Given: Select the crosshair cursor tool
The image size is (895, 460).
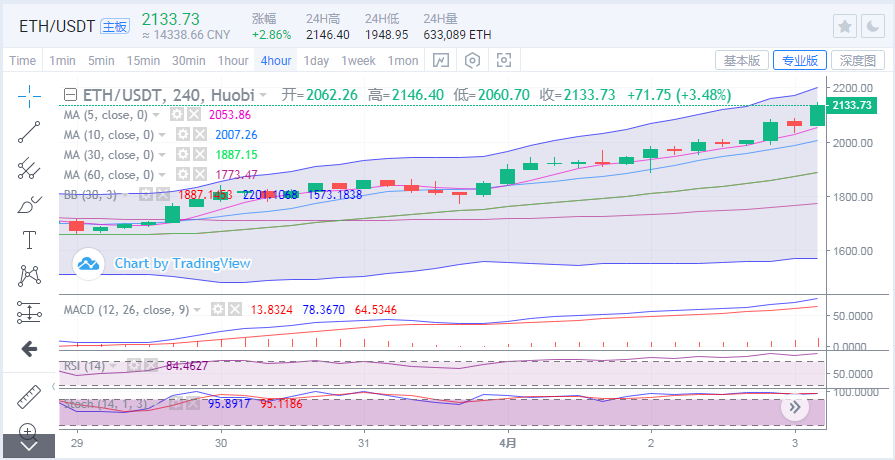Looking at the screenshot, I should pos(29,96).
